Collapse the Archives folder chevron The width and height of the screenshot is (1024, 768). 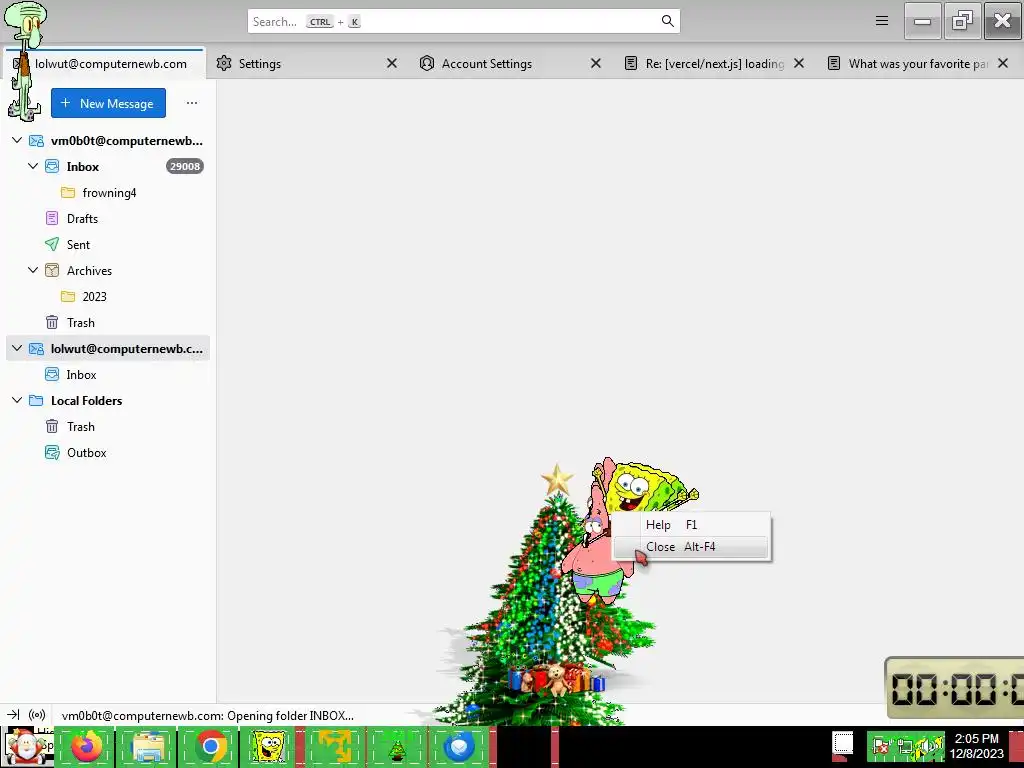33,270
